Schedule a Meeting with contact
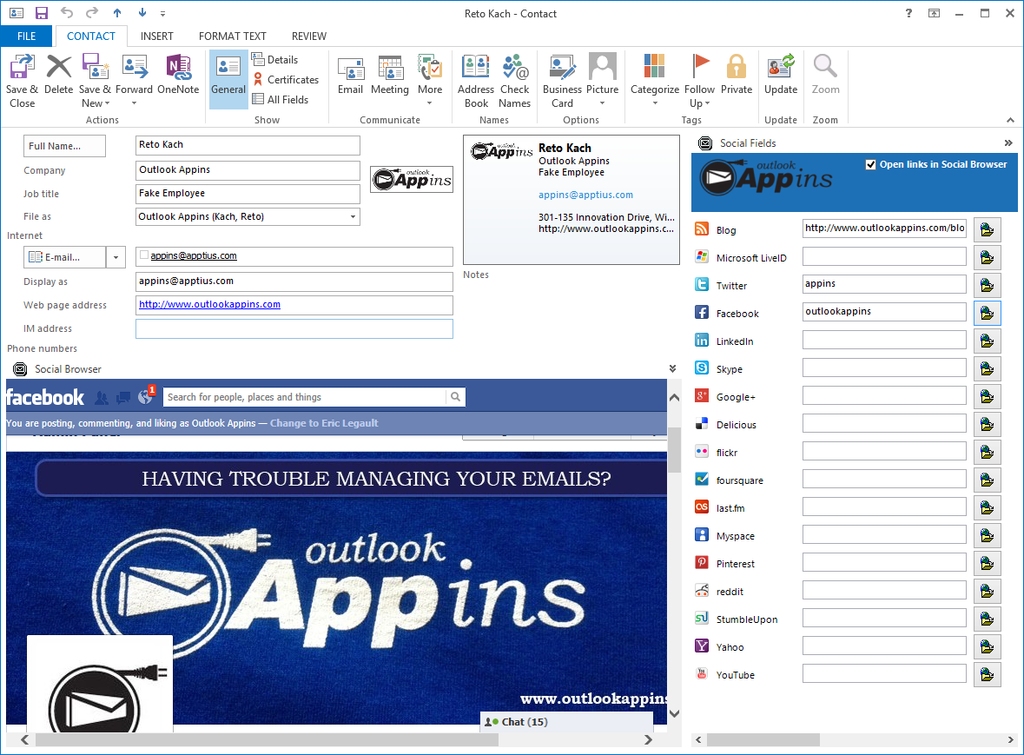This screenshot has height=755, width=1024. tap(390, 75)
